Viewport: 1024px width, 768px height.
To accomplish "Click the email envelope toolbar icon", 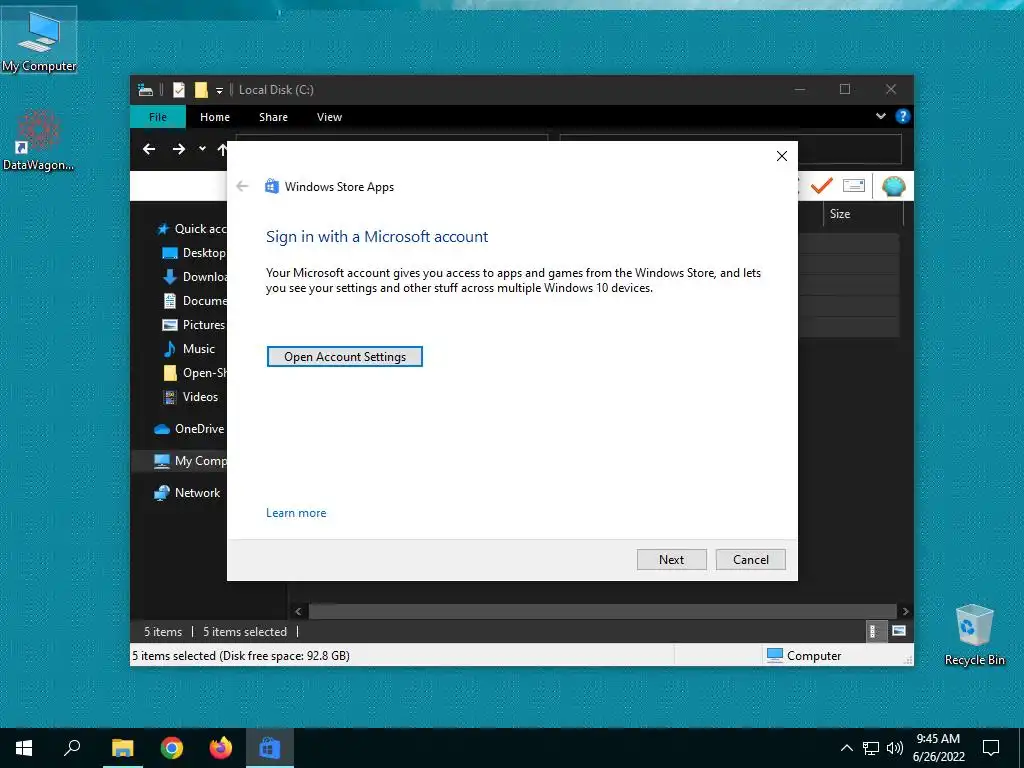I will point(854,186).
